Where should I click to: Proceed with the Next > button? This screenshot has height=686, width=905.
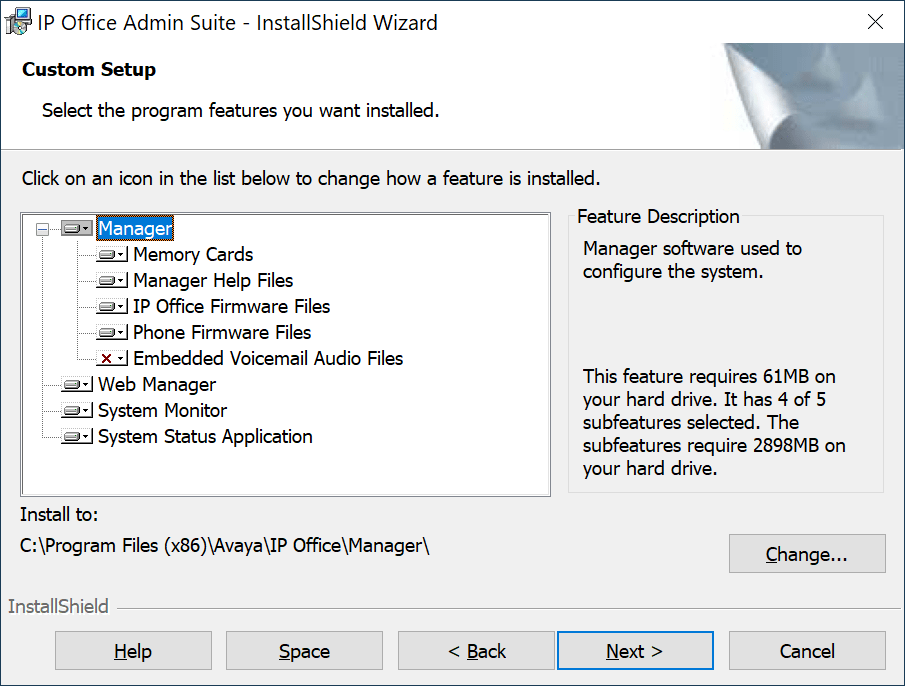click(x=635, y=651)
